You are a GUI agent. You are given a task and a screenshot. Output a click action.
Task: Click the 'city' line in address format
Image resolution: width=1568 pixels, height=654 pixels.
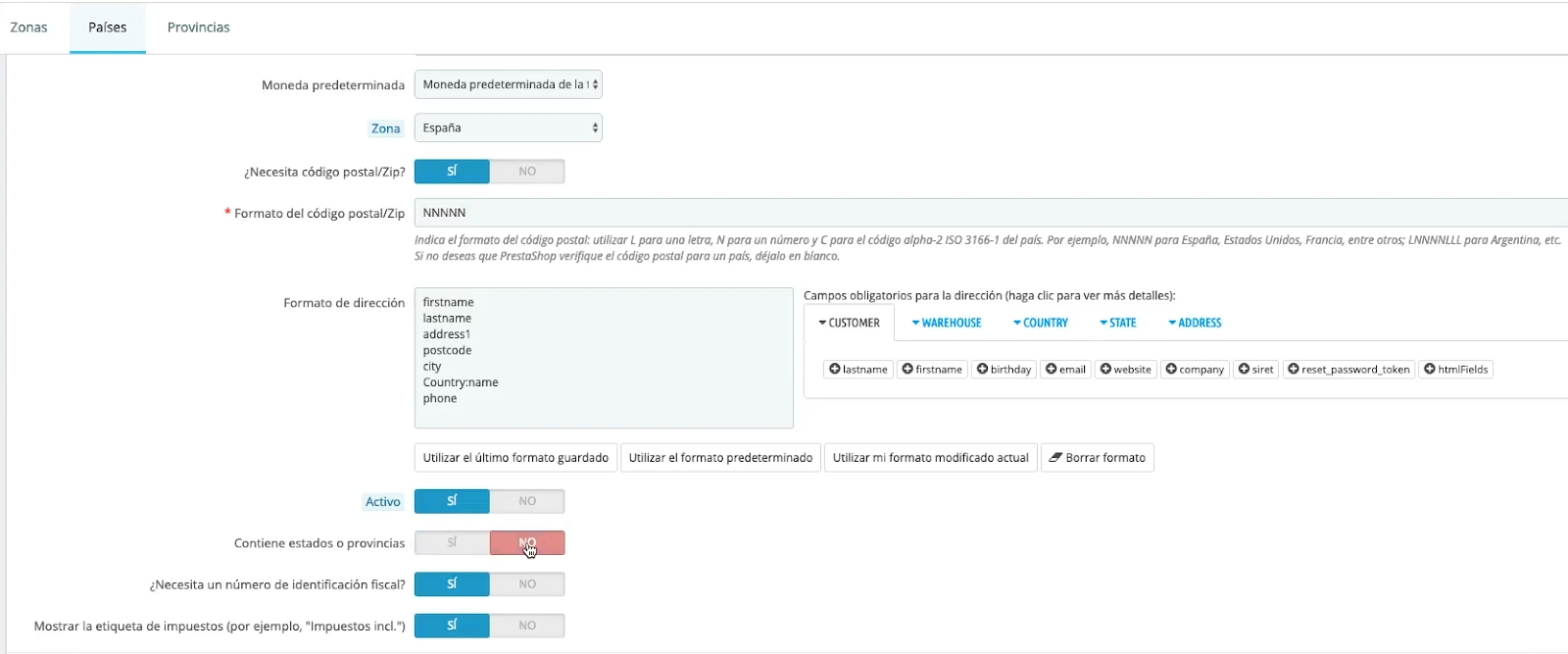pos(432,367)
